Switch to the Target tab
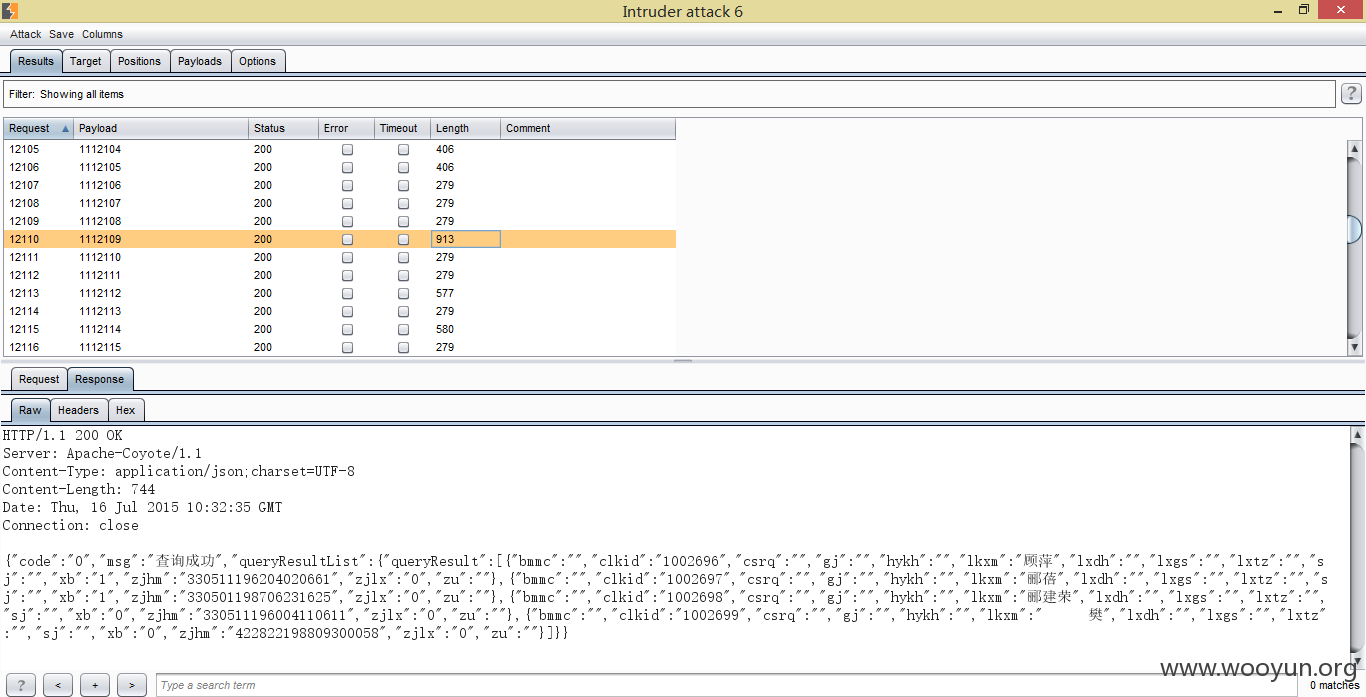This screenshot has height=697, width=1366. coord(86,61)
